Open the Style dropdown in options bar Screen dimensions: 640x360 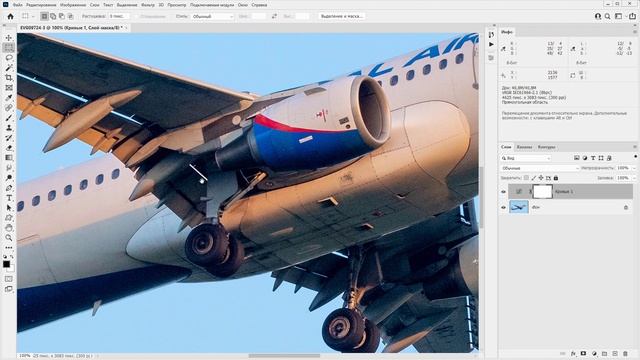[x=213, y=16]
